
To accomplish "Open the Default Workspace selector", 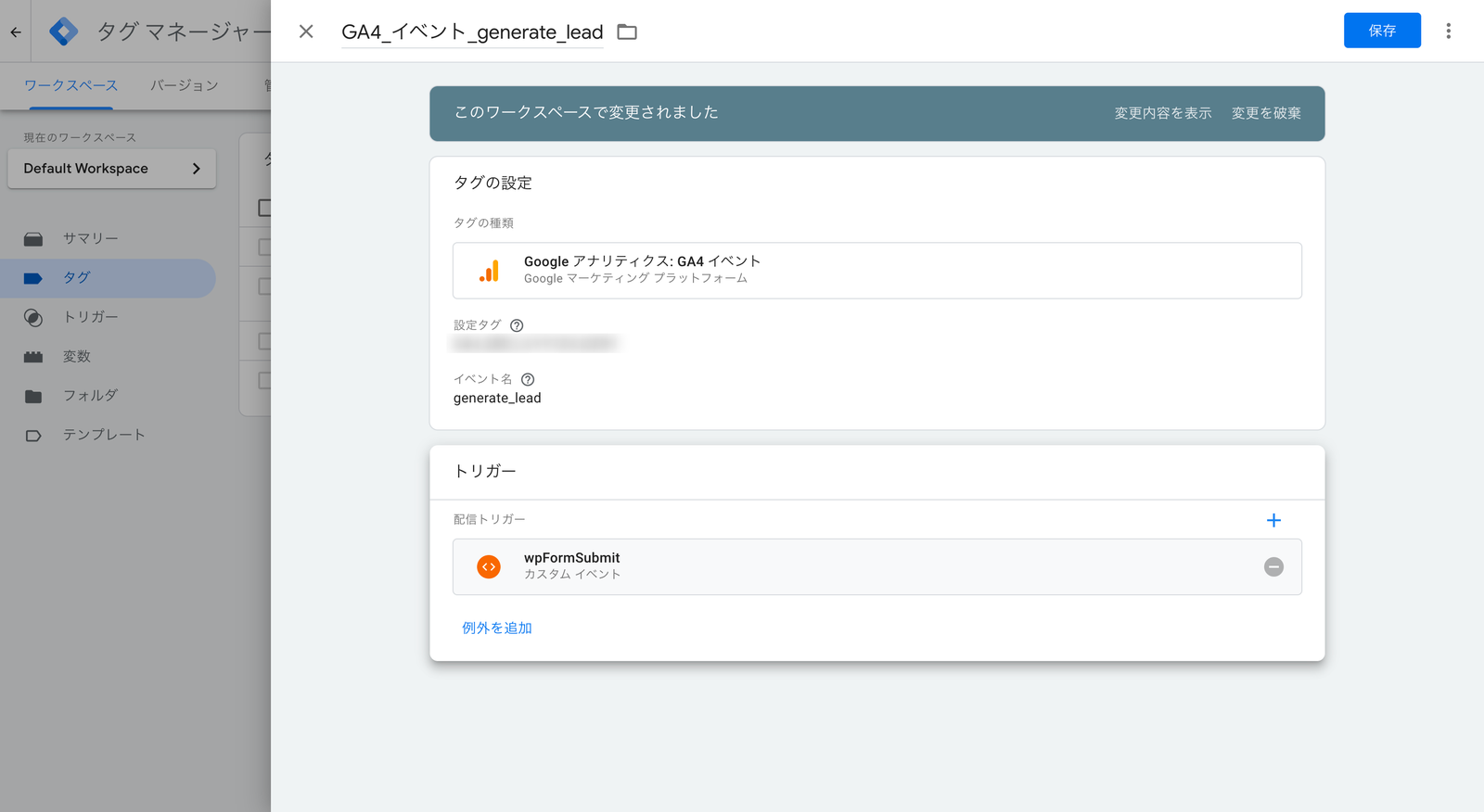I will point(111,169).
